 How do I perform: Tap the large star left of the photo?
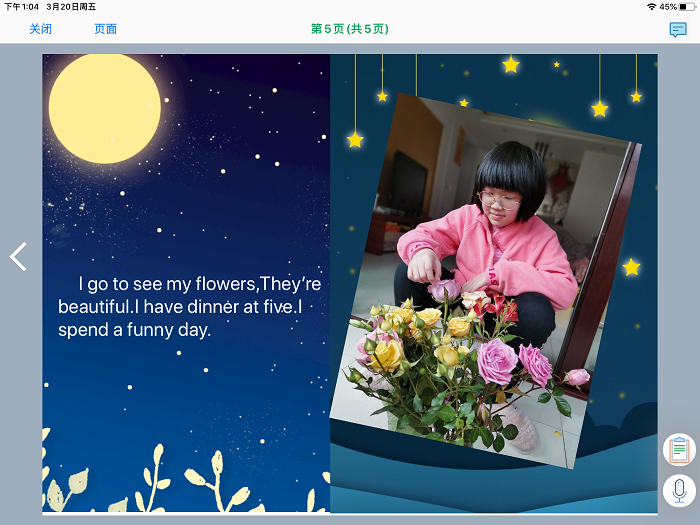355,139
